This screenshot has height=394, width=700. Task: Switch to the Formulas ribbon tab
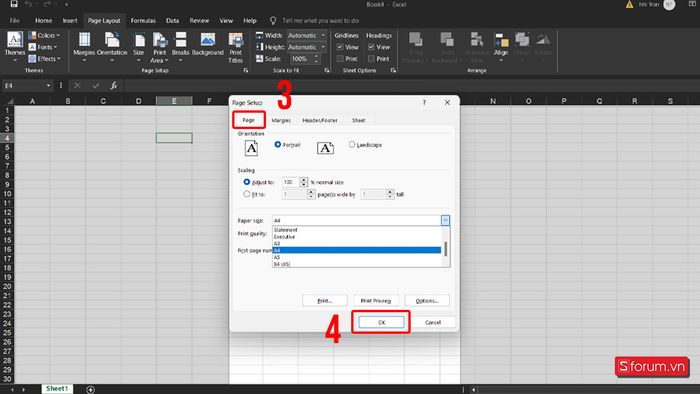tap(143, 21)
